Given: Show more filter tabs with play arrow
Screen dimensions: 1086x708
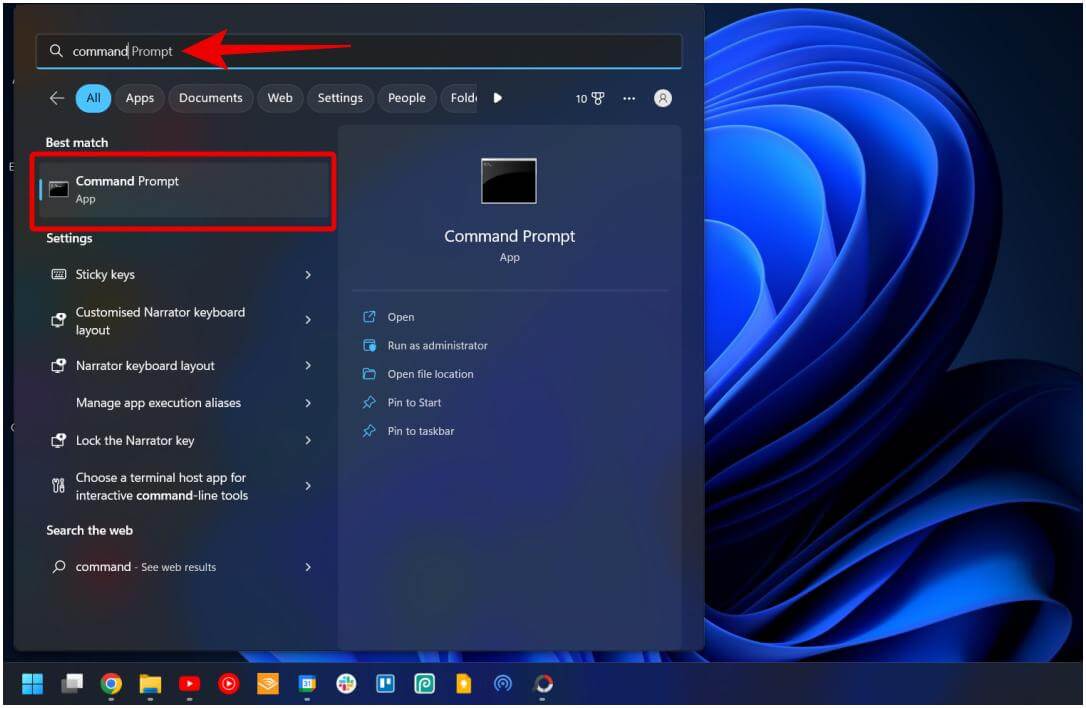Looking at the screenshot, I should [497, 98].
